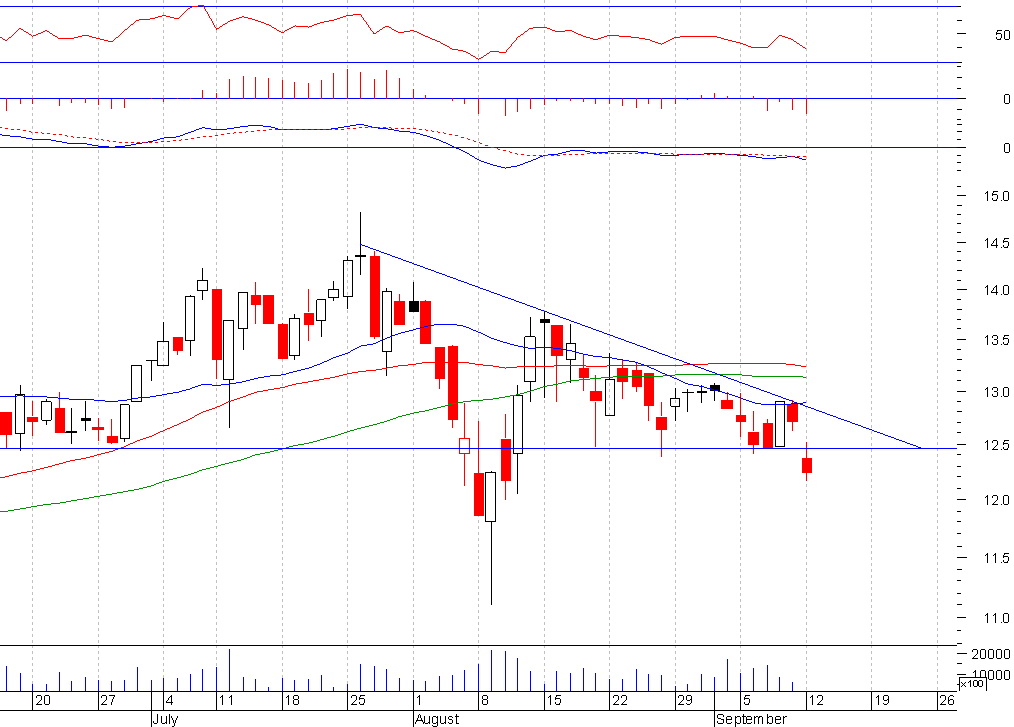Click the date label 26 on the time axis
Screen dimensions: 1014x727
point(947,700)
